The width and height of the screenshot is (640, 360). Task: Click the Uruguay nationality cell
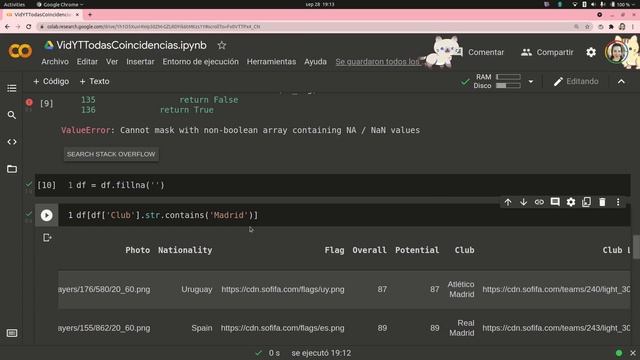click(x=197, y=289)
